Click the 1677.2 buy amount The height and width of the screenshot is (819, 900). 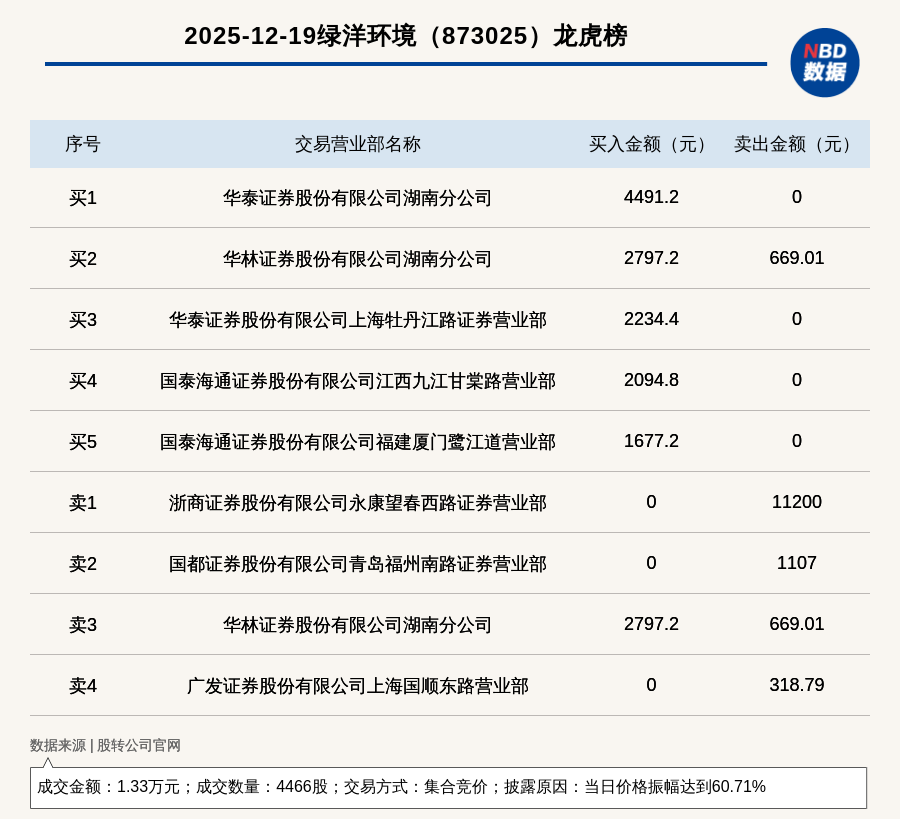pyautogui.click(x=651, y=441)
